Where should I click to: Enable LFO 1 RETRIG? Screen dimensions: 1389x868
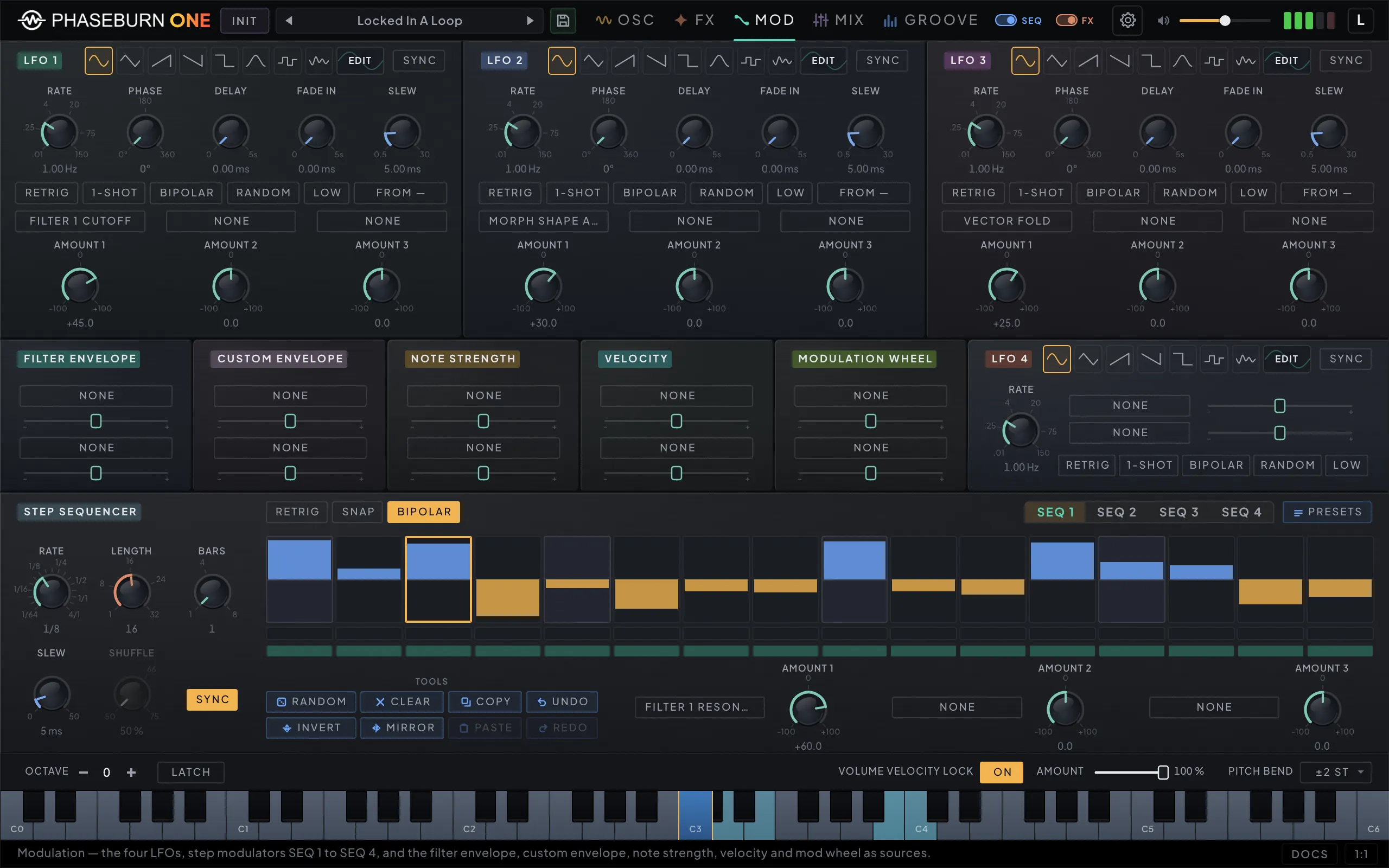coord(47,193)
